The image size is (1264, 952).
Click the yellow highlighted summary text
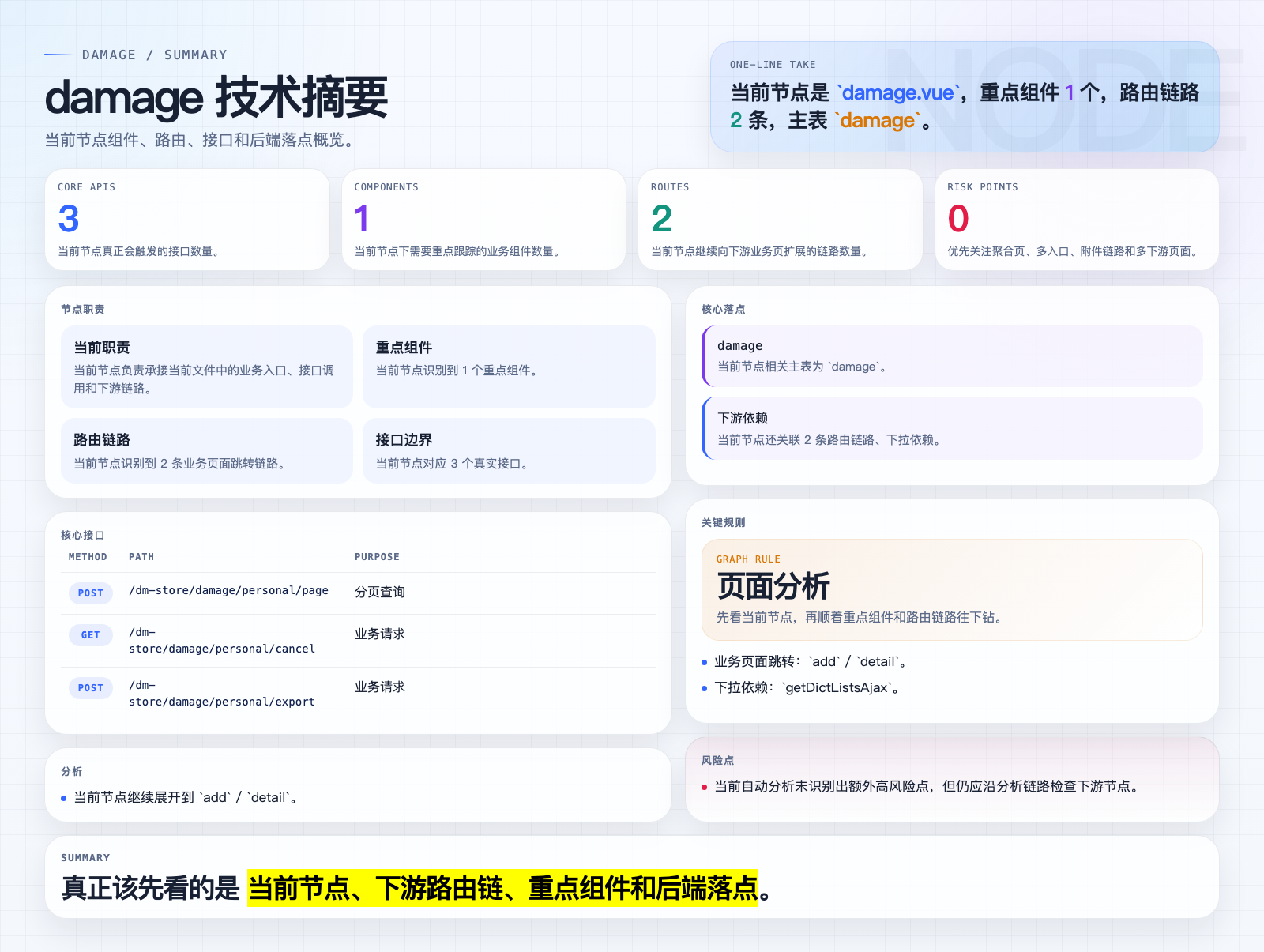click(502, 888)
